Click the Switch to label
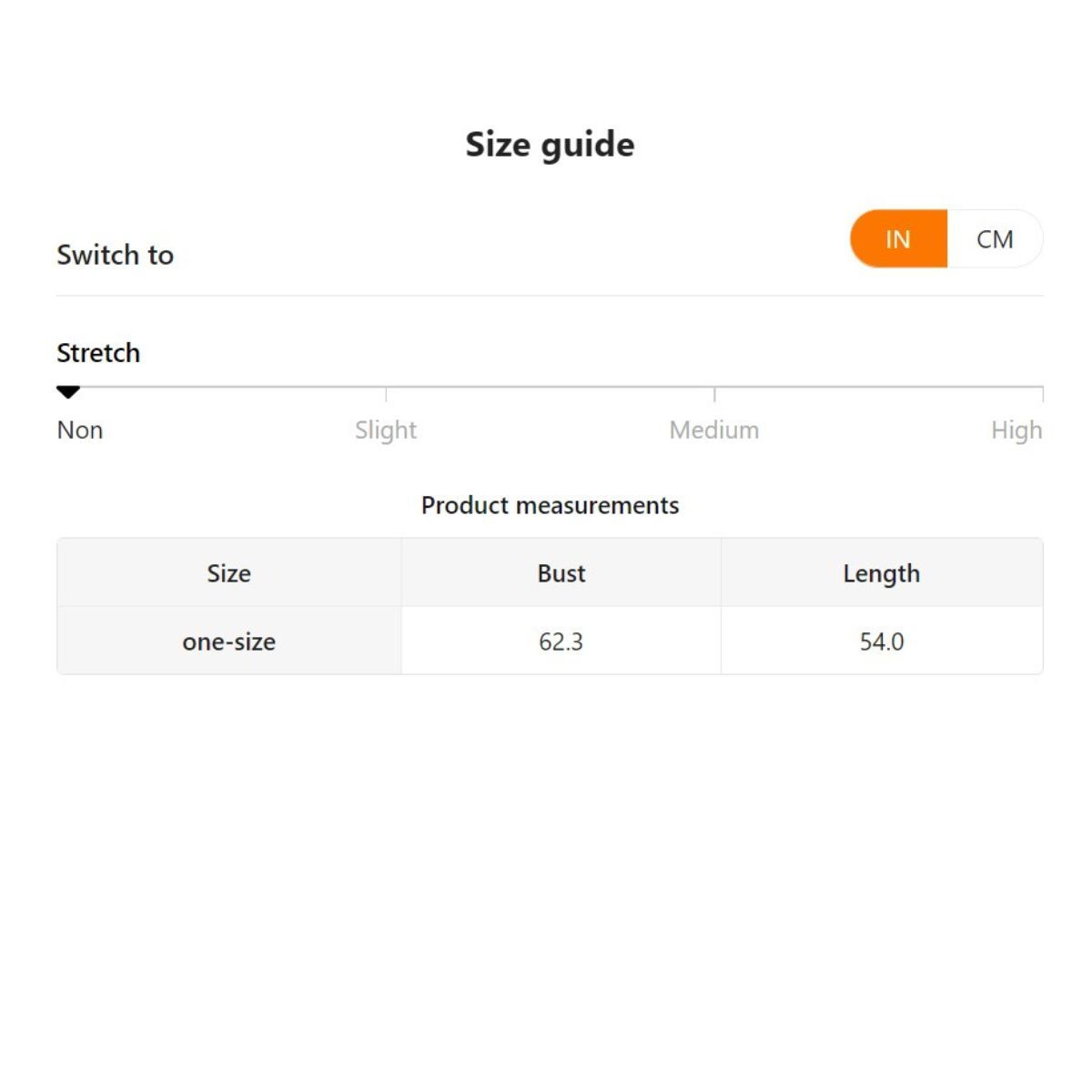 click(x=116, y=255)
